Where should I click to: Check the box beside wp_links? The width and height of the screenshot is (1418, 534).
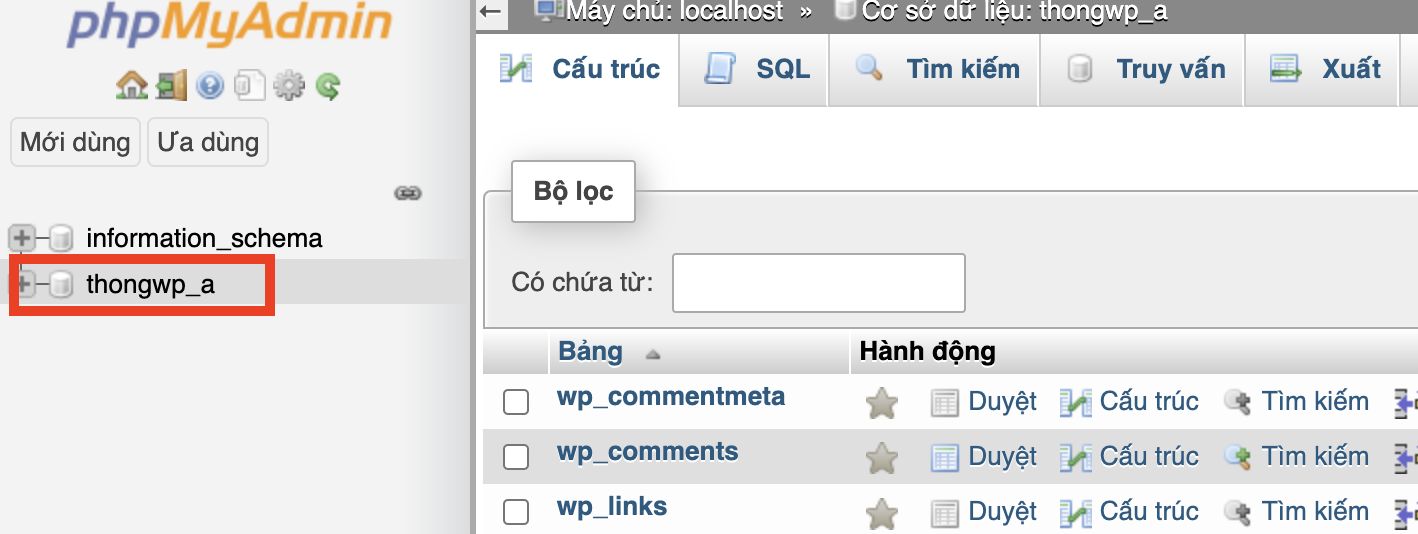516,512
